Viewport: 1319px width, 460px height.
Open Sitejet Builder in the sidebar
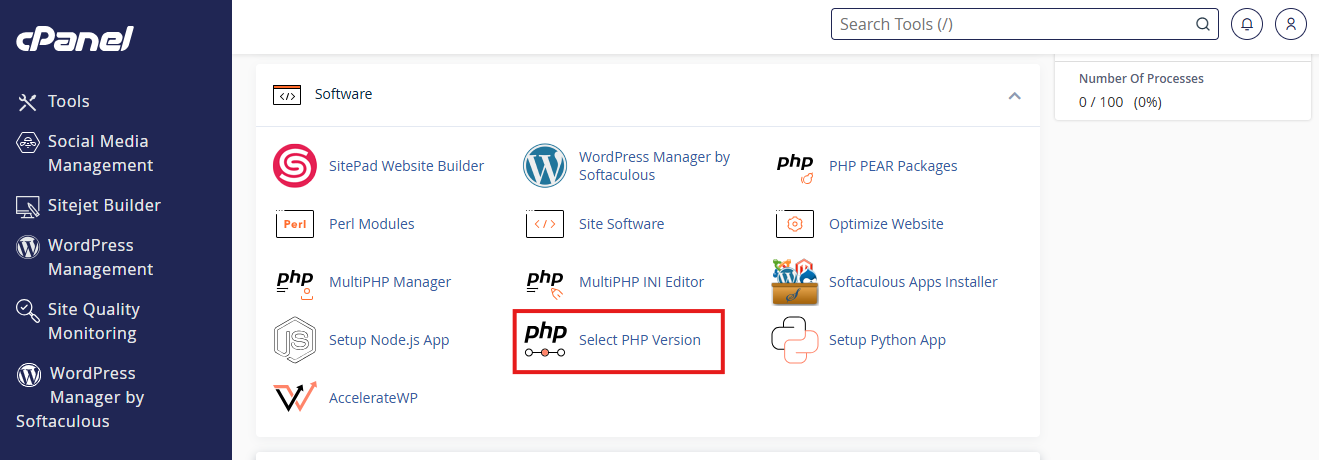pyautogui.click(x=104, y=205)
